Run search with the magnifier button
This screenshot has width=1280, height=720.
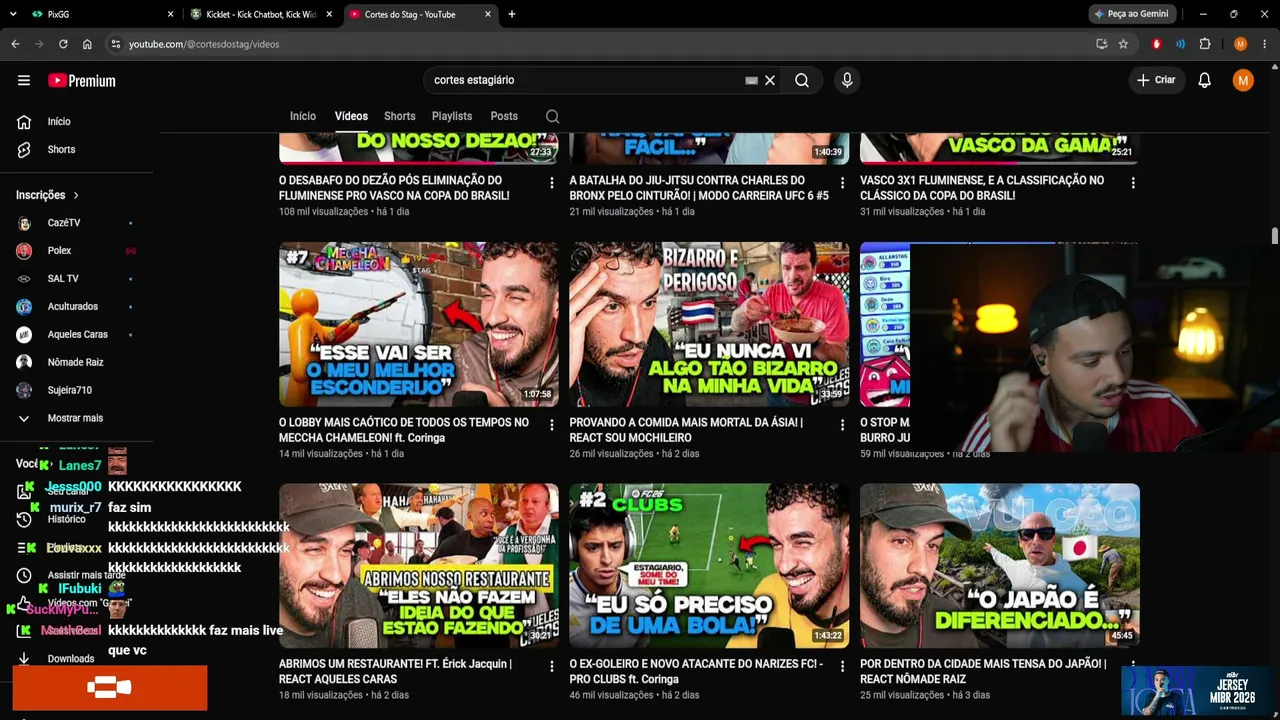[802, 81]
